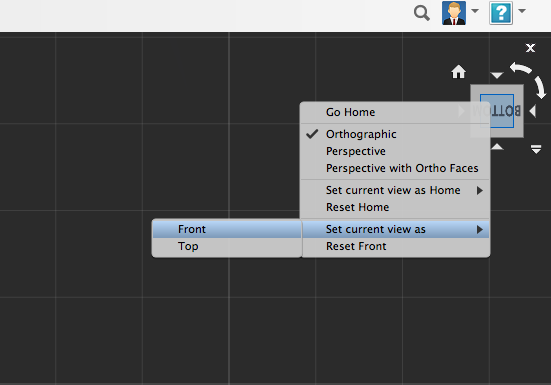Select Top in the submenu
The height and width of the screenshot is (385, 551).
(227, 246)
